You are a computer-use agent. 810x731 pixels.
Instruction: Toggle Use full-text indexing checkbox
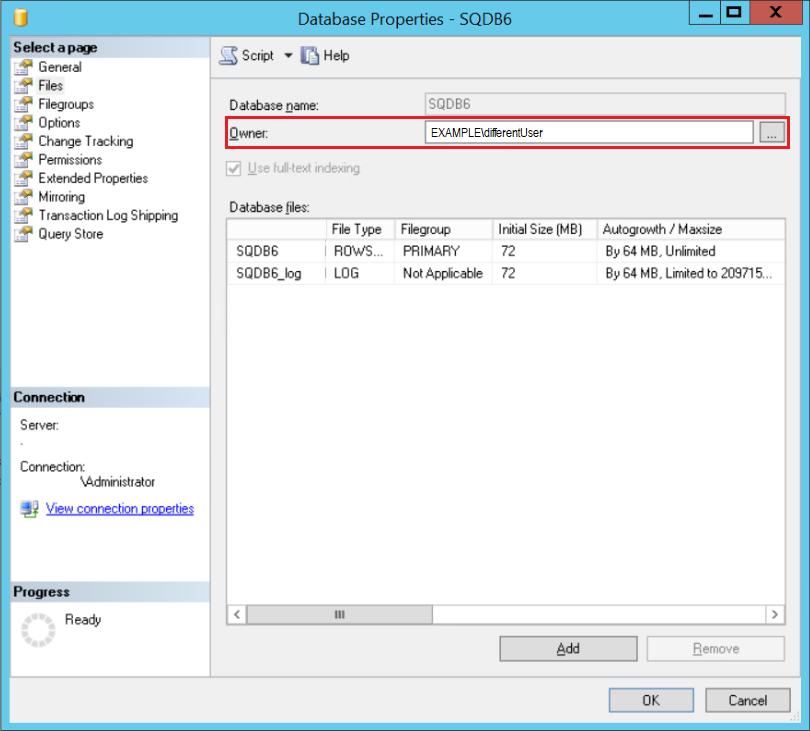[x=234, y=168]
